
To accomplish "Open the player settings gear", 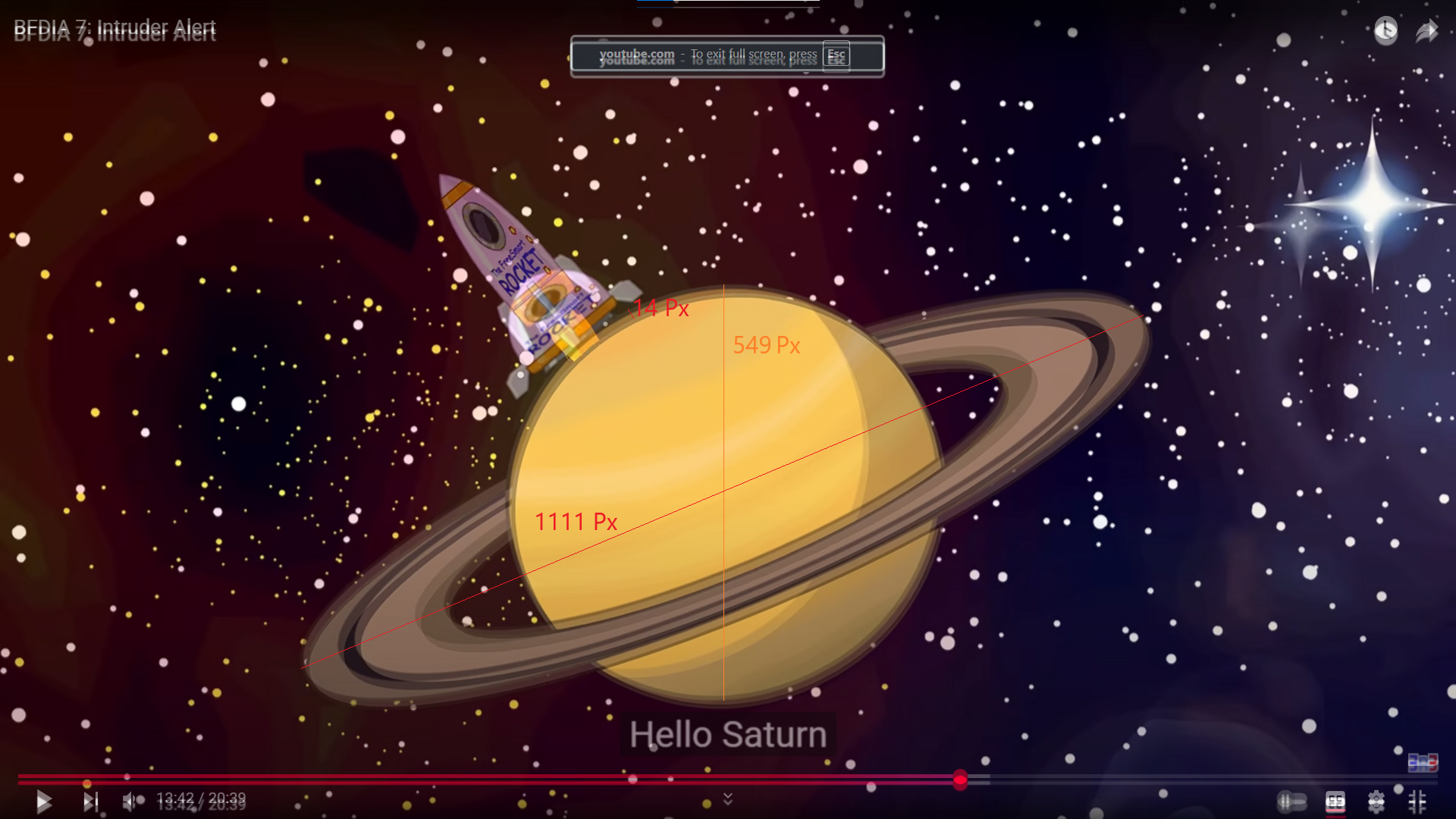I will (x=1376, y=801).
